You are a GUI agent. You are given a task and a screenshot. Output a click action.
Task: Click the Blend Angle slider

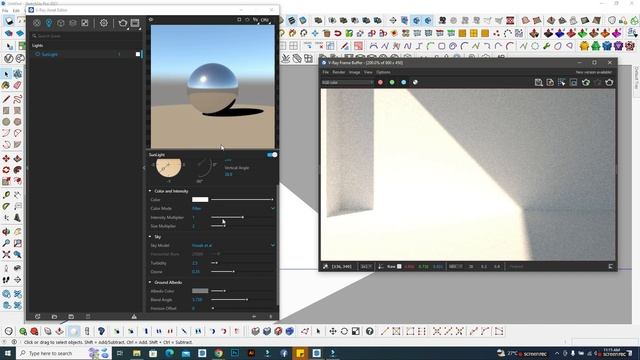coord(242,300)
